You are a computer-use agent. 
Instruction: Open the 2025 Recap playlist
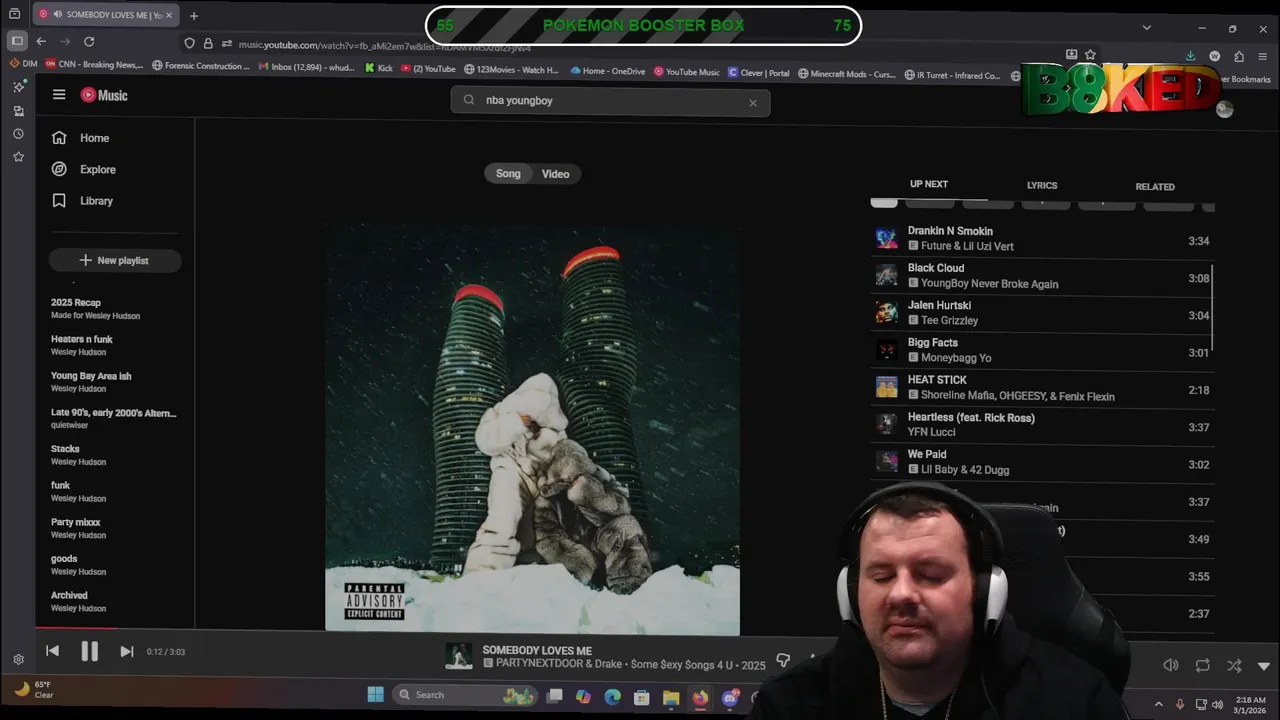(x=95, y=309)
